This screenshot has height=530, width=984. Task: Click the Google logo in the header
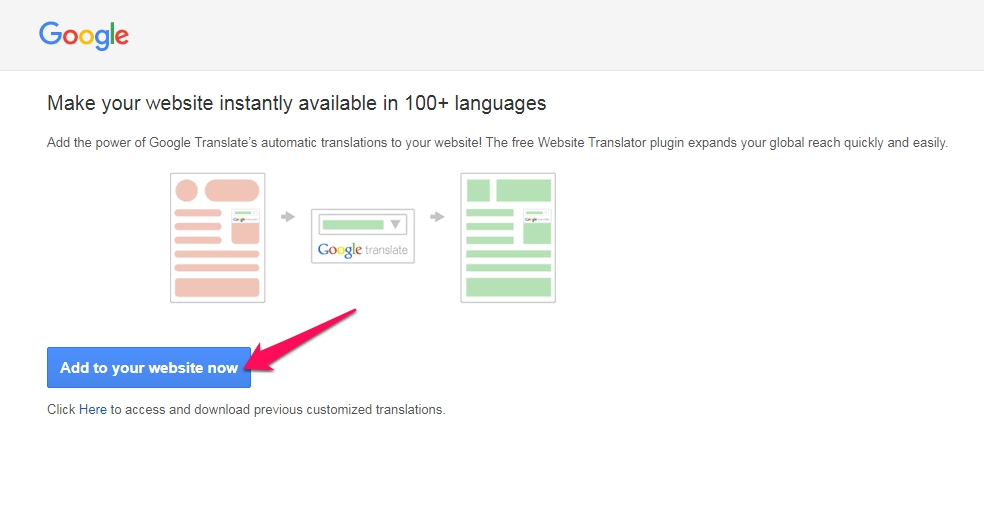pos(83,36)
